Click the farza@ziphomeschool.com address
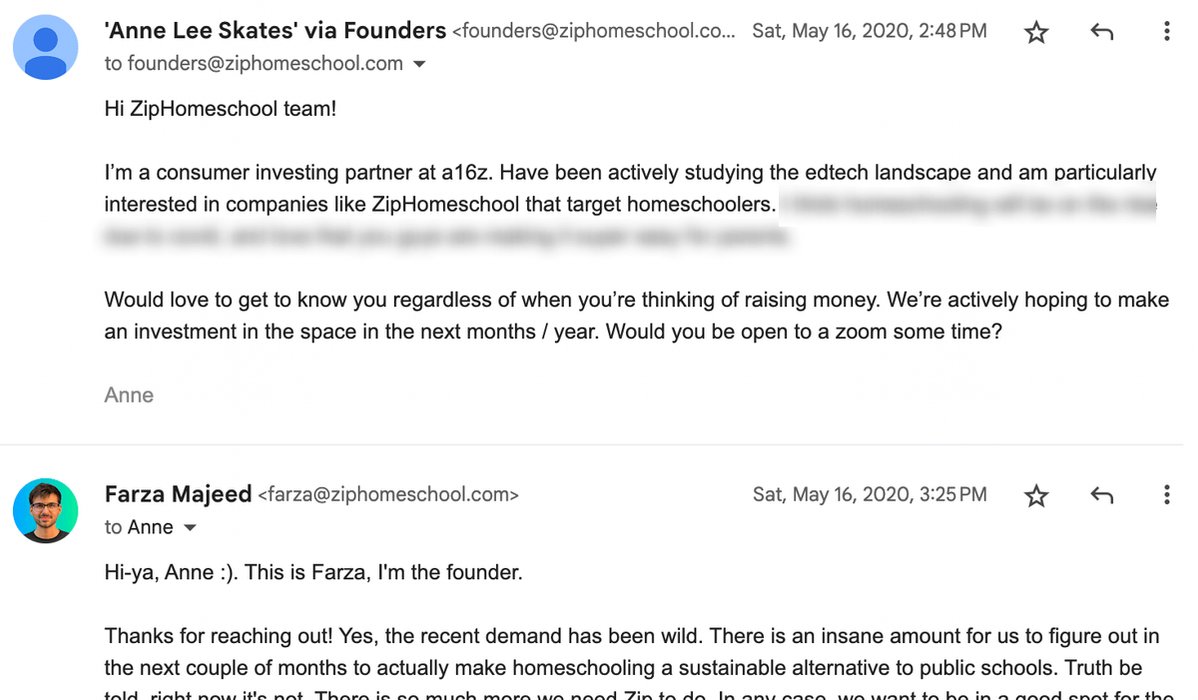 pos(388,495)
